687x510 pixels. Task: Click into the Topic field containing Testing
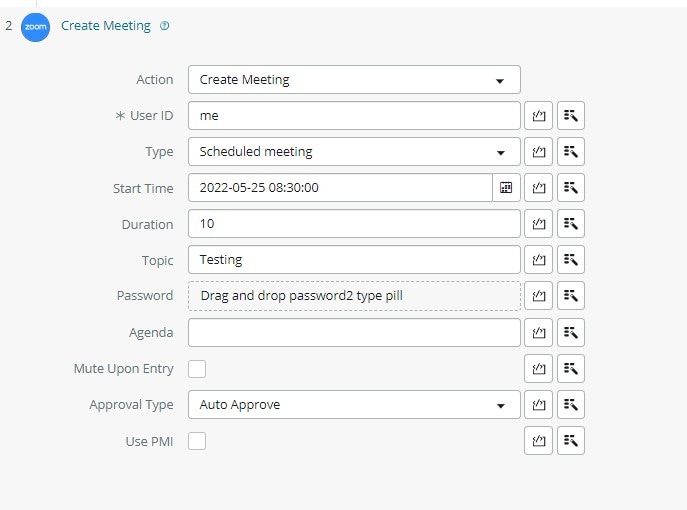[354, 260]
